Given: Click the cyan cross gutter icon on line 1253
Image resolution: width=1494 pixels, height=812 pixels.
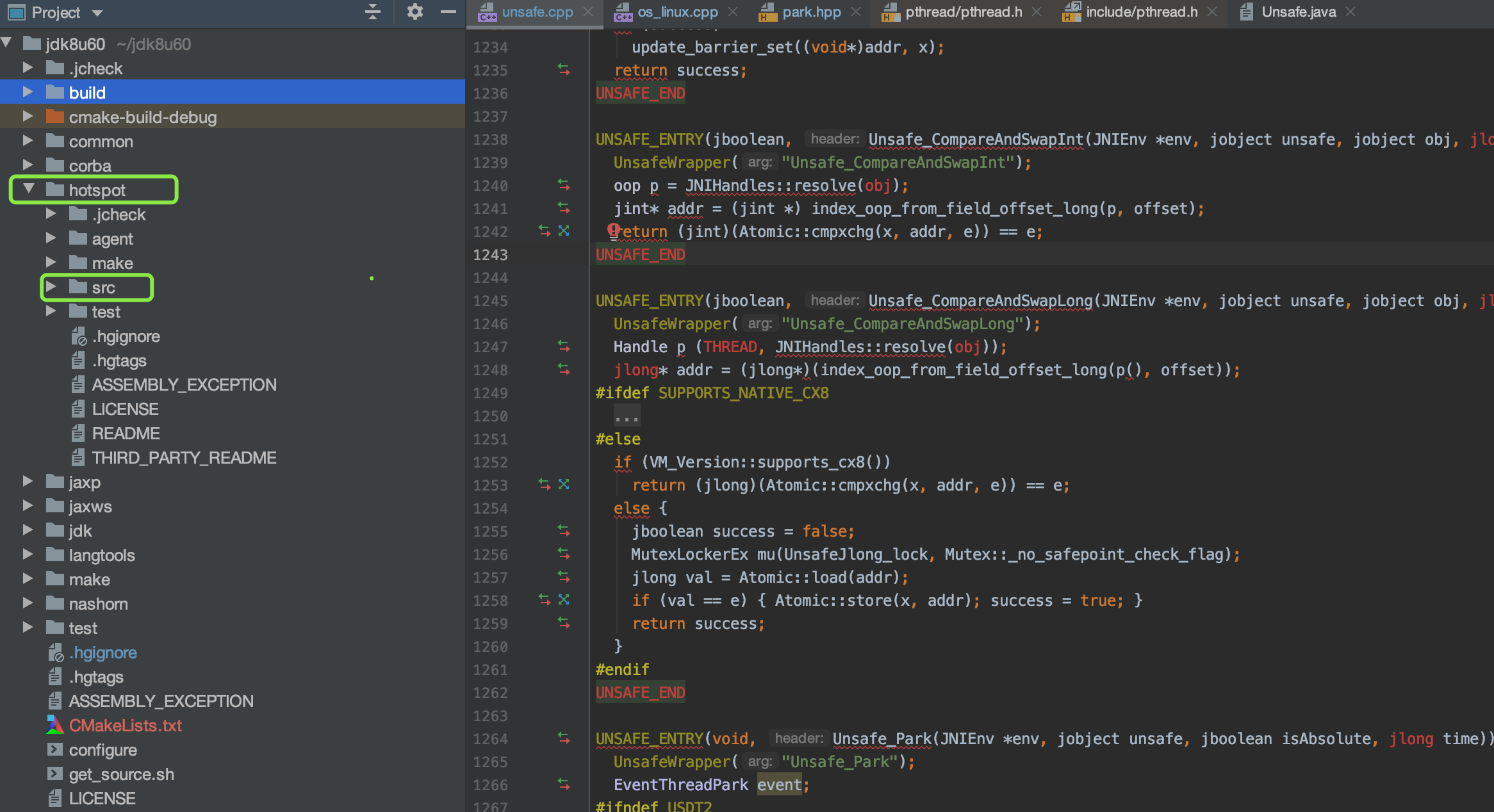Looking at the screenshot, I should [x=564, y=484].
